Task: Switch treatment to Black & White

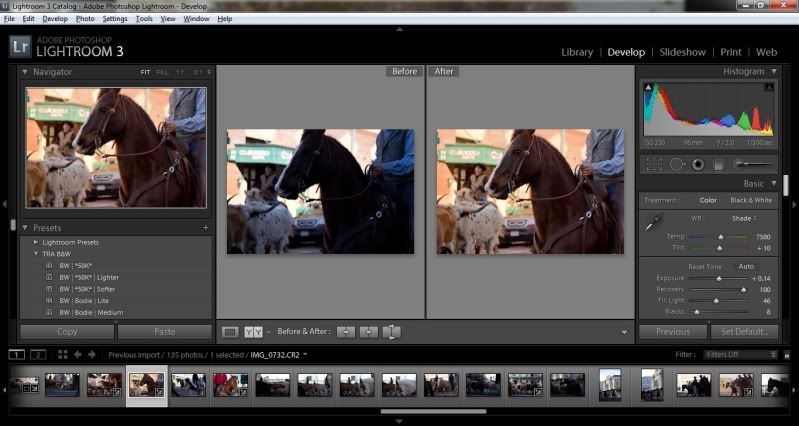Action: coord(752,201)
